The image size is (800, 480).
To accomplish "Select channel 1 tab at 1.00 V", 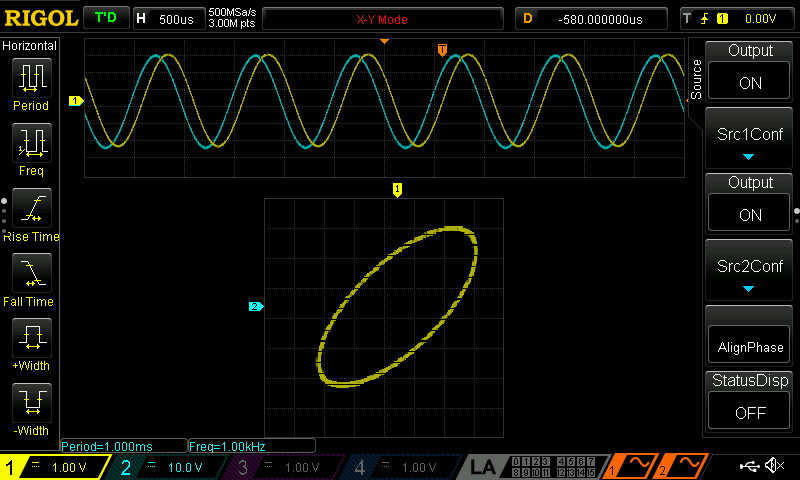I will [x=55, y=467].
